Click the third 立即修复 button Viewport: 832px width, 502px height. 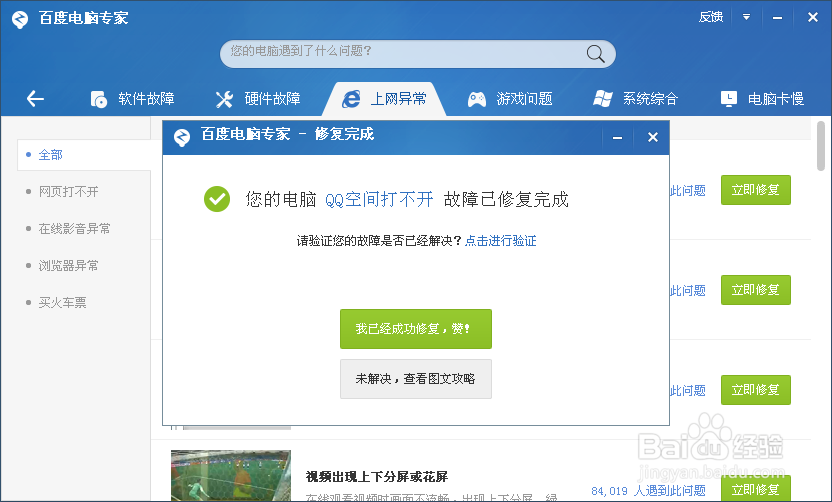[x=756, y=390]
